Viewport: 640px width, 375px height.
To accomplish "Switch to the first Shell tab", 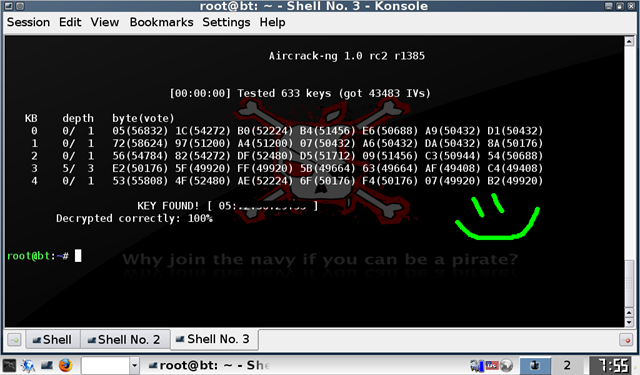I will (x=53, y=339).
